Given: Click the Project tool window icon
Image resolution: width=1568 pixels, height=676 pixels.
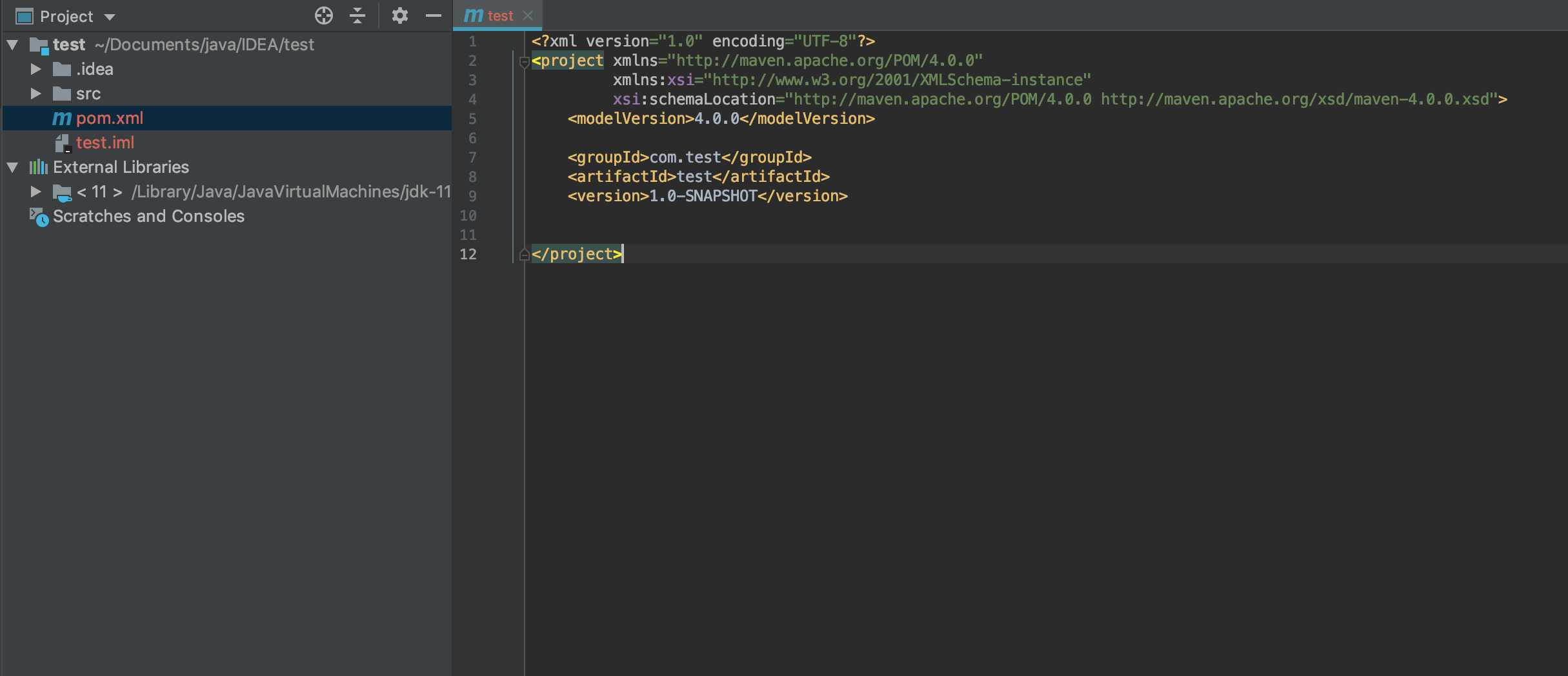Looking at the screenshot, I should pyautogui.click(x=24, y=16).
